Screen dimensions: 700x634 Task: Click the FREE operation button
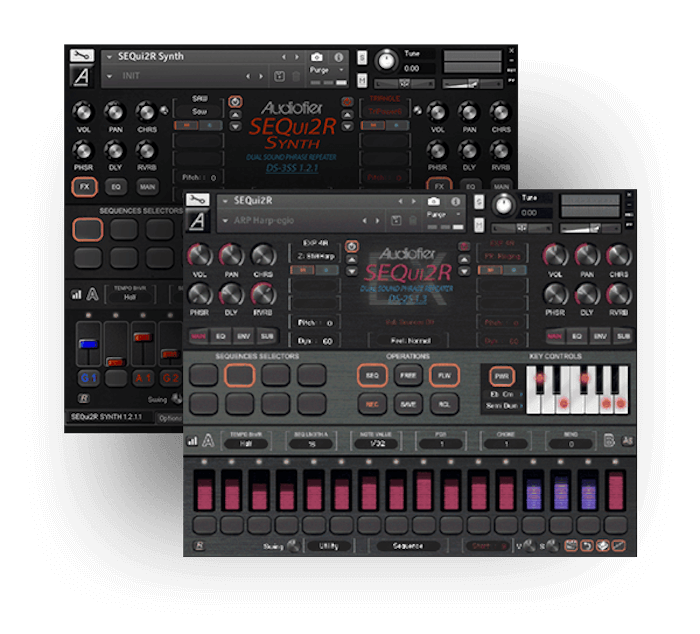408,376
